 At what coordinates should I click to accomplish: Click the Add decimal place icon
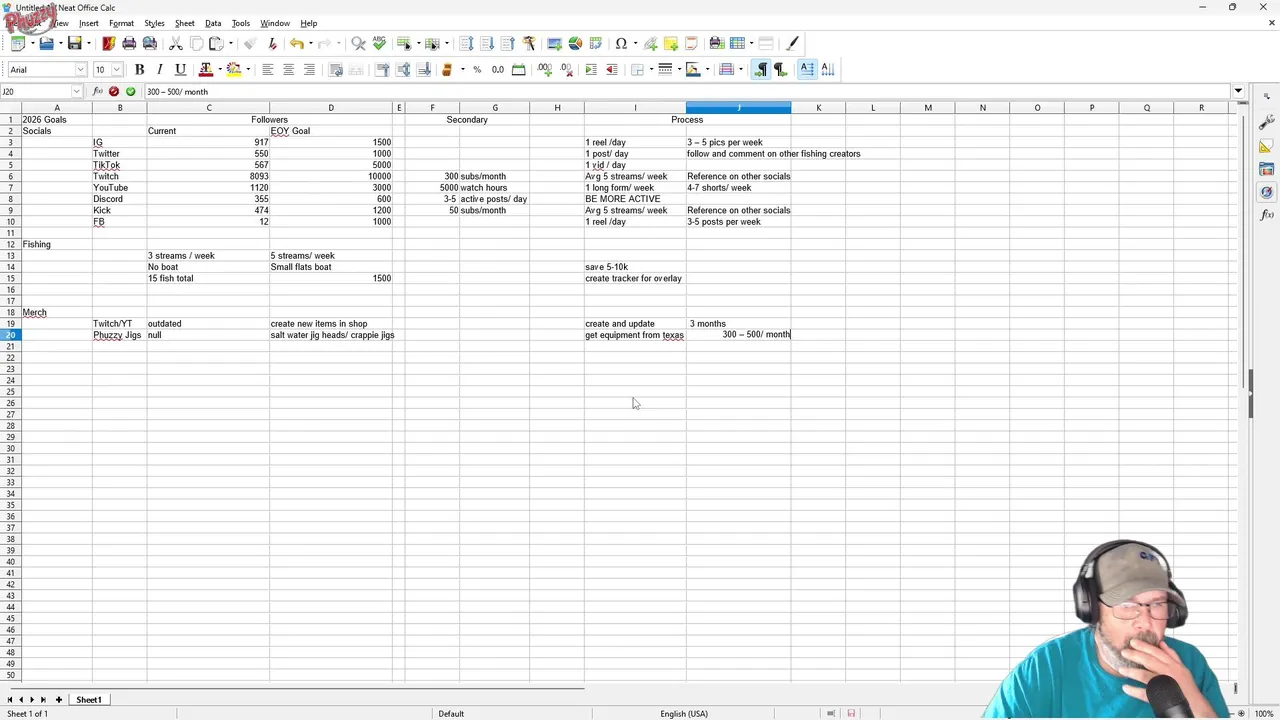click(x=544, y=69)
